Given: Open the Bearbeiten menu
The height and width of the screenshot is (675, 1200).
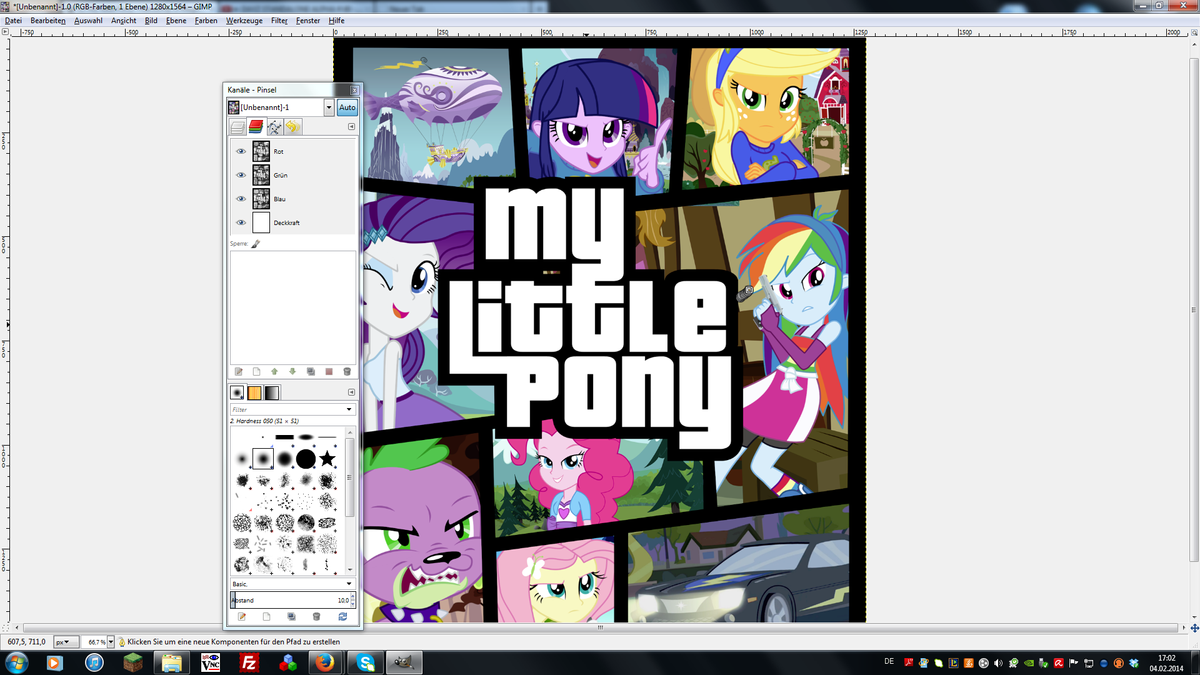Looking at the screenshot, I should point(48,20).
